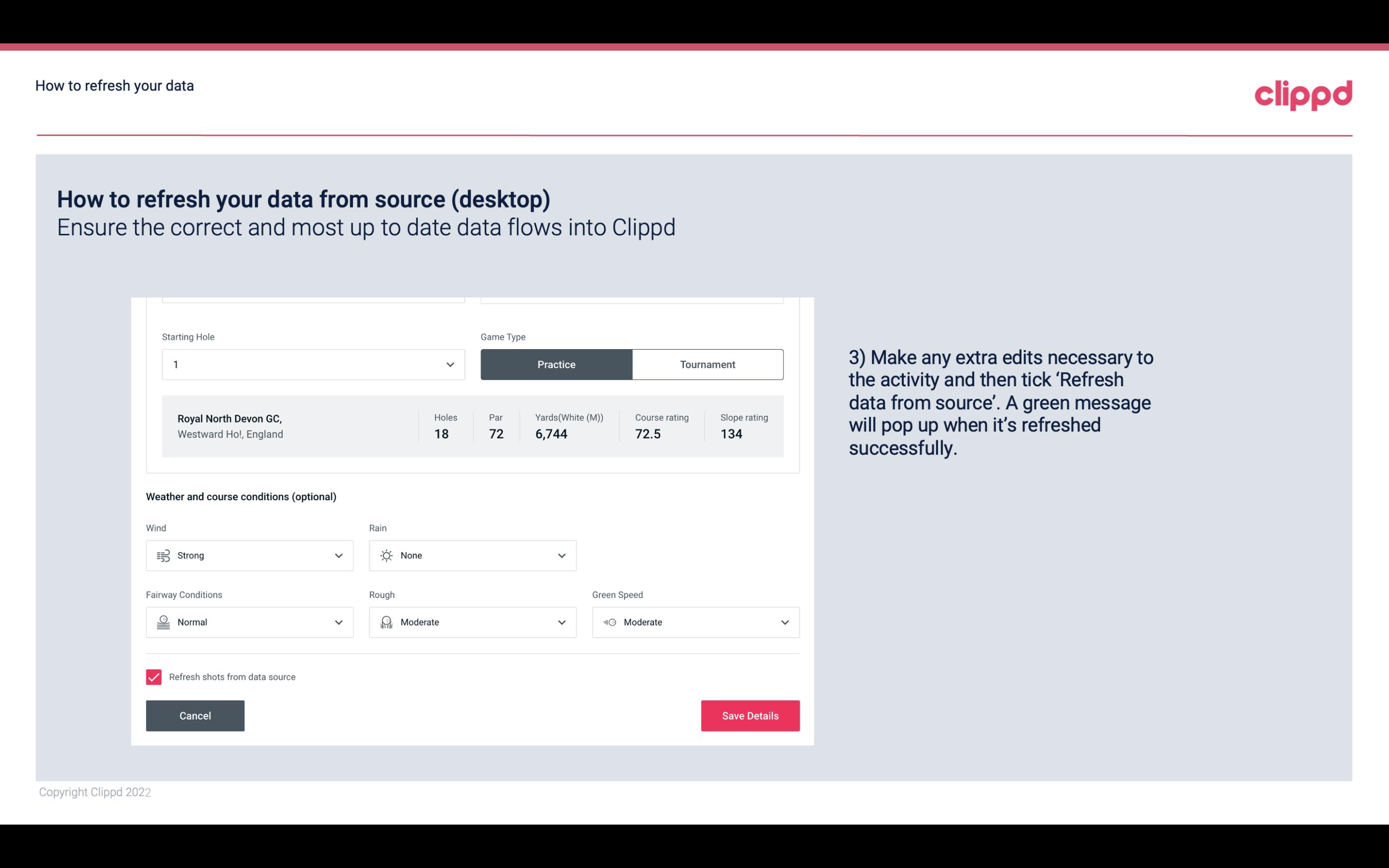This screenshot has width=1389, height=868.
Task: Select the Practice game type toggle
Action: (x=556, y=364)
